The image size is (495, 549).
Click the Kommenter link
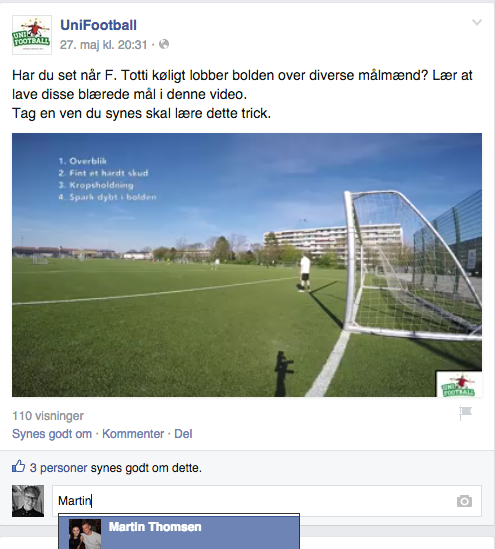click(x=133, y=434)
